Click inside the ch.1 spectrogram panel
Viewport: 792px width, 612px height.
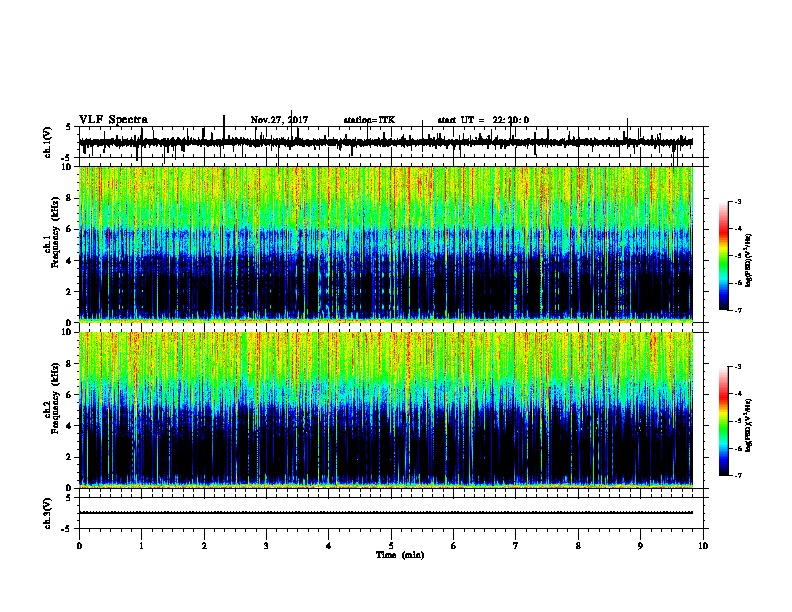(x=386, y=244)
